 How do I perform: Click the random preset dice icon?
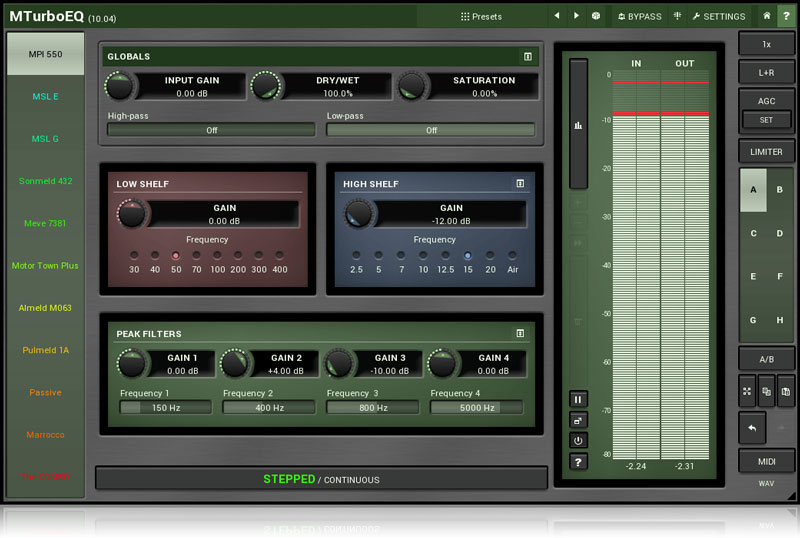click(596, 16)
